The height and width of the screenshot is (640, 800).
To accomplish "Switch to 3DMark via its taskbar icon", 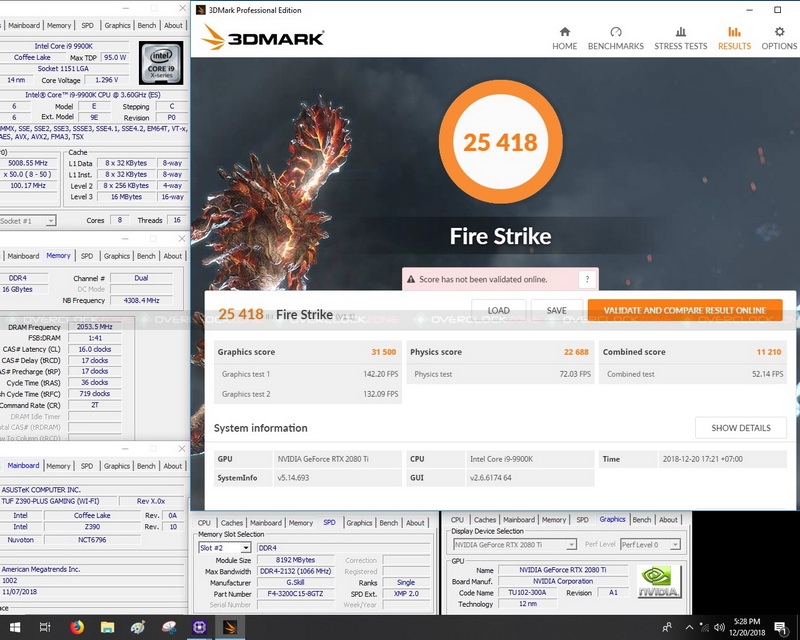I will click(230, 627).
